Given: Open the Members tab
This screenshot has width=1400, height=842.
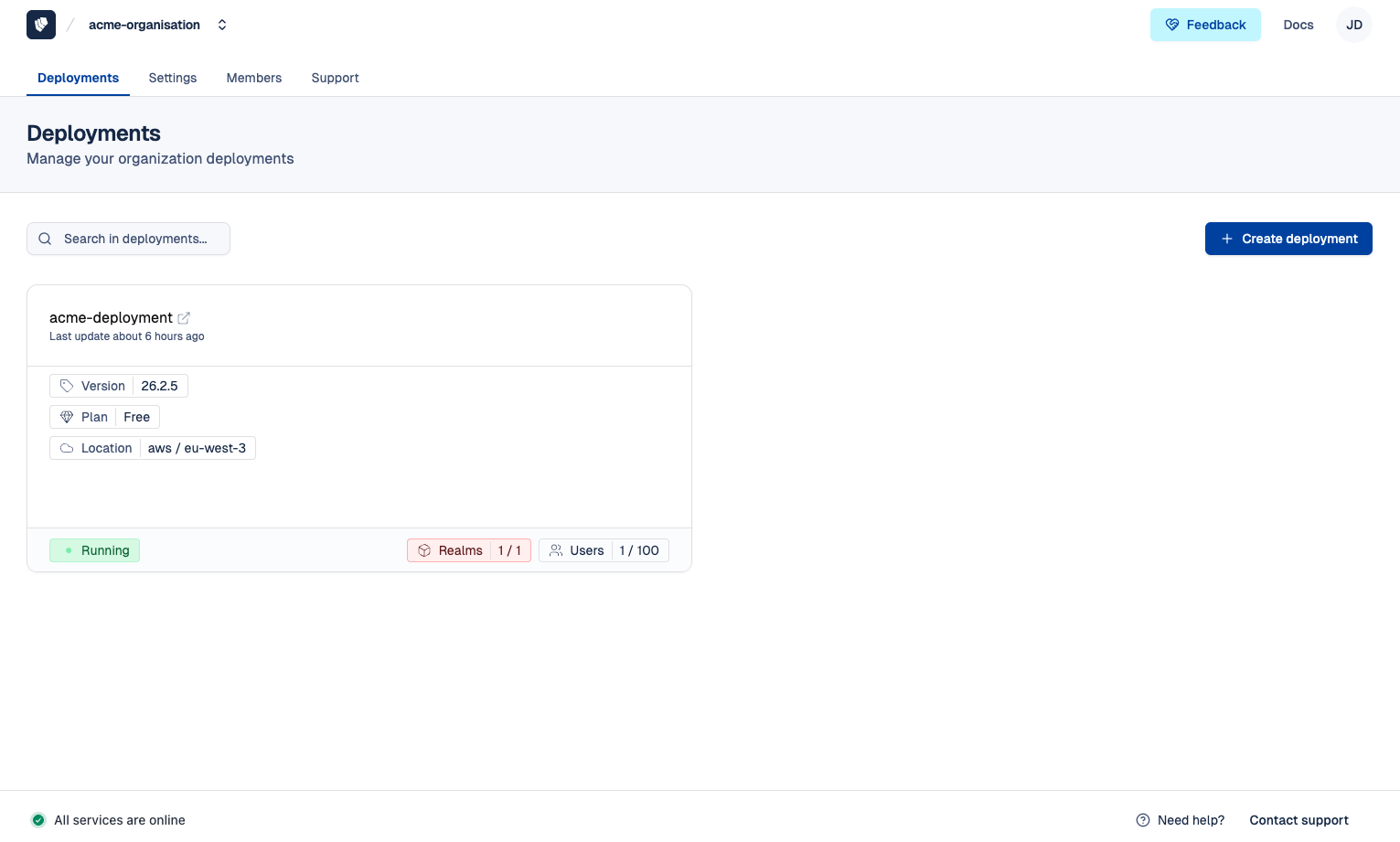Looking at the screenshot, I should tap(254, 78).
